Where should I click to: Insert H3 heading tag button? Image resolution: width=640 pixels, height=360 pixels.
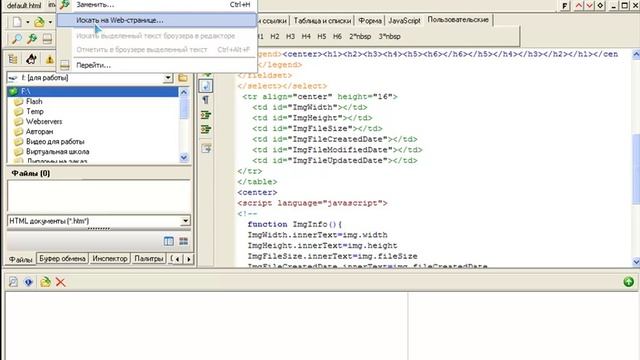point(290,36)
